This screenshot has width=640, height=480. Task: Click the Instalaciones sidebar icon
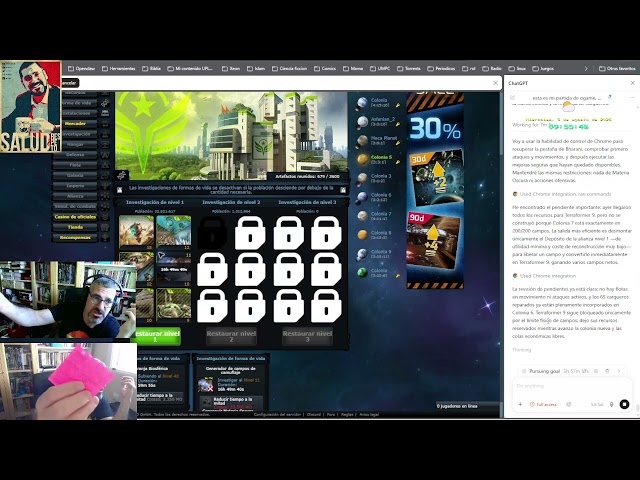point(105,113)
